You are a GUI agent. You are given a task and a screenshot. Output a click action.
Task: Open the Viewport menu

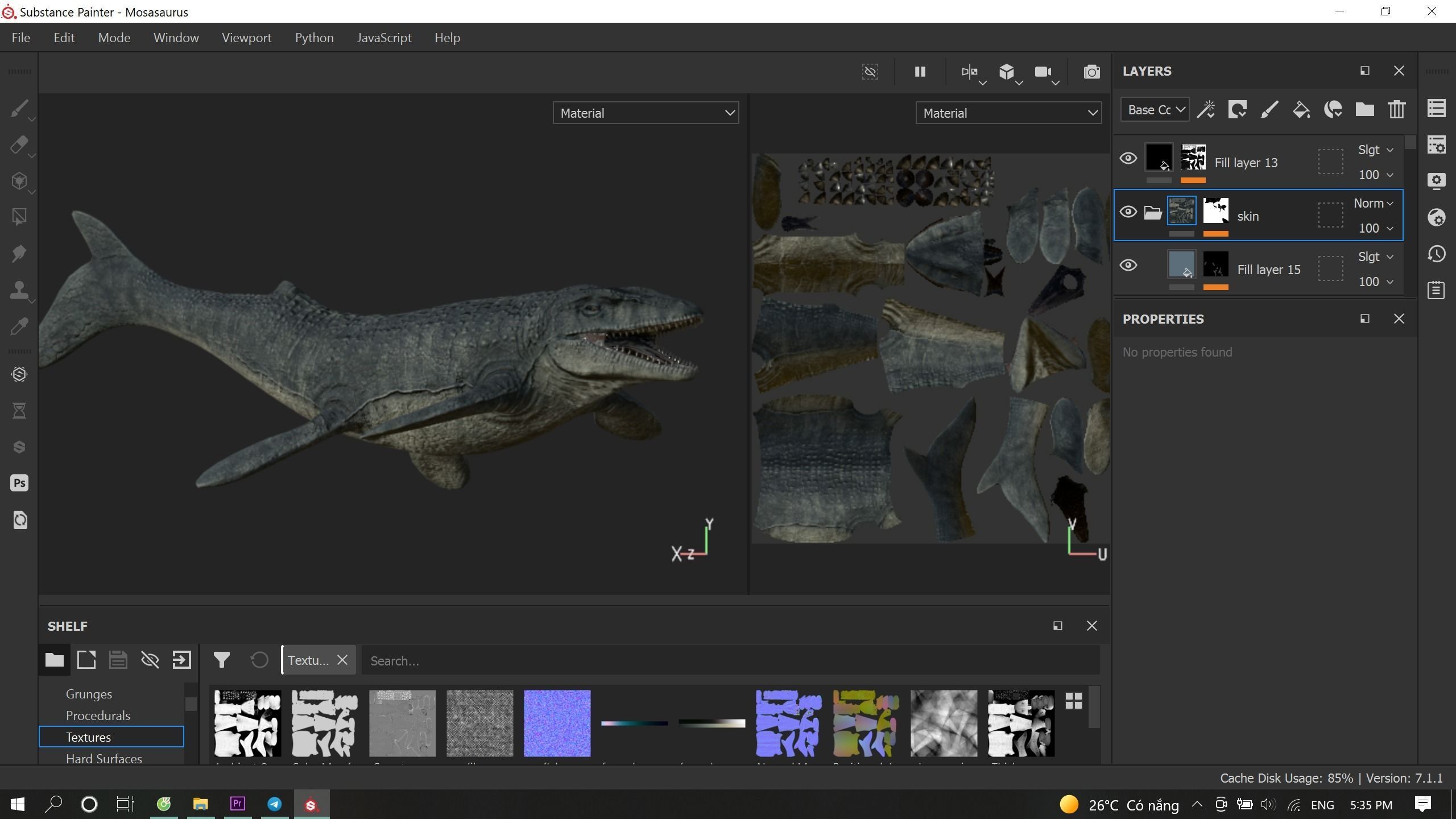pos(246,38)
